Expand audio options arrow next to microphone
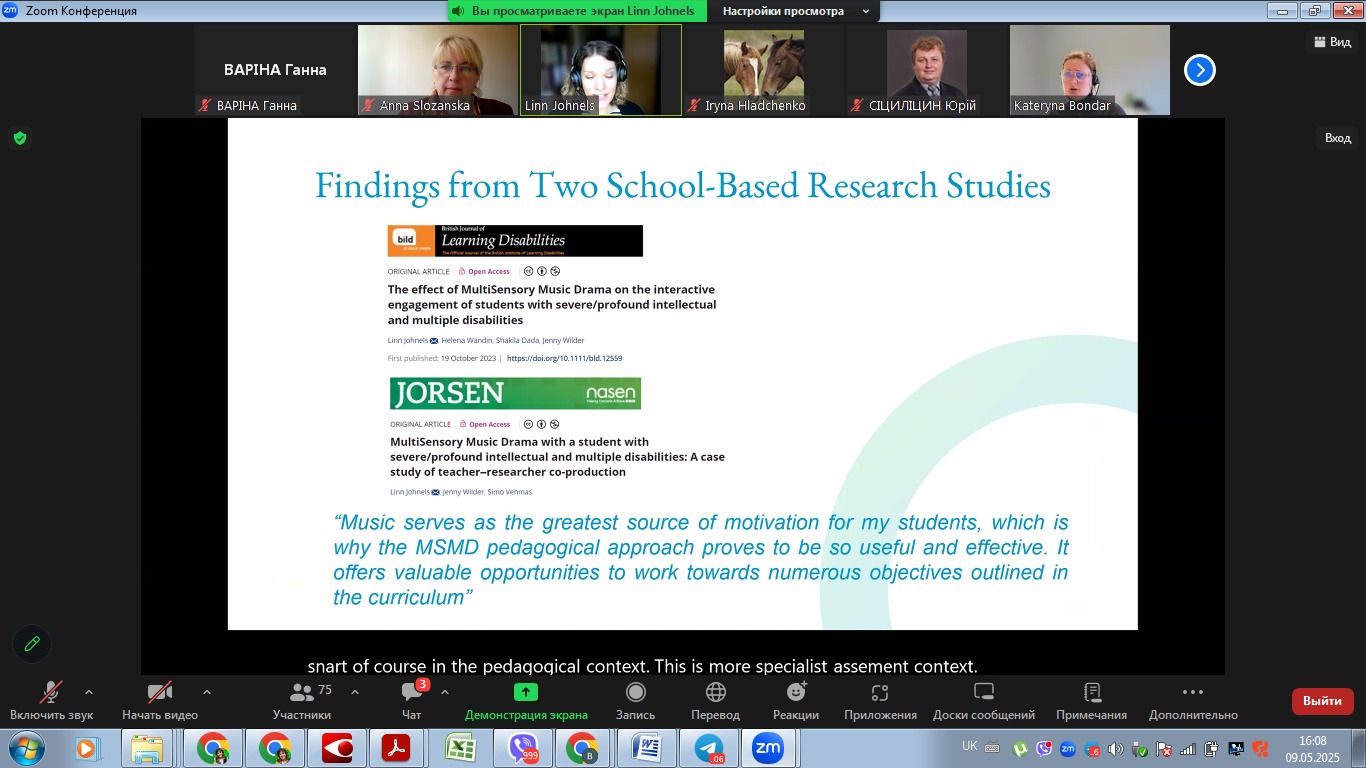 pyautogui.click(x=89, y=691)
